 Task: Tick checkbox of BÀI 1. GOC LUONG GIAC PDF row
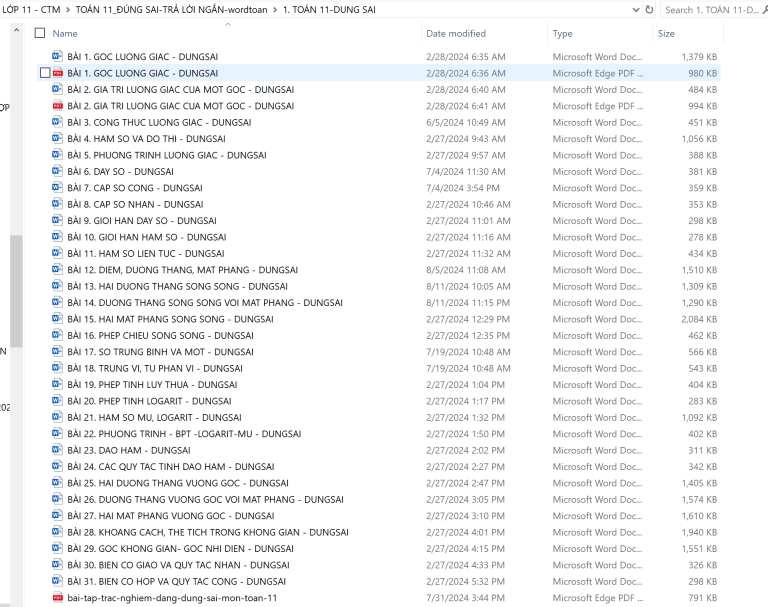click(45, 73)
